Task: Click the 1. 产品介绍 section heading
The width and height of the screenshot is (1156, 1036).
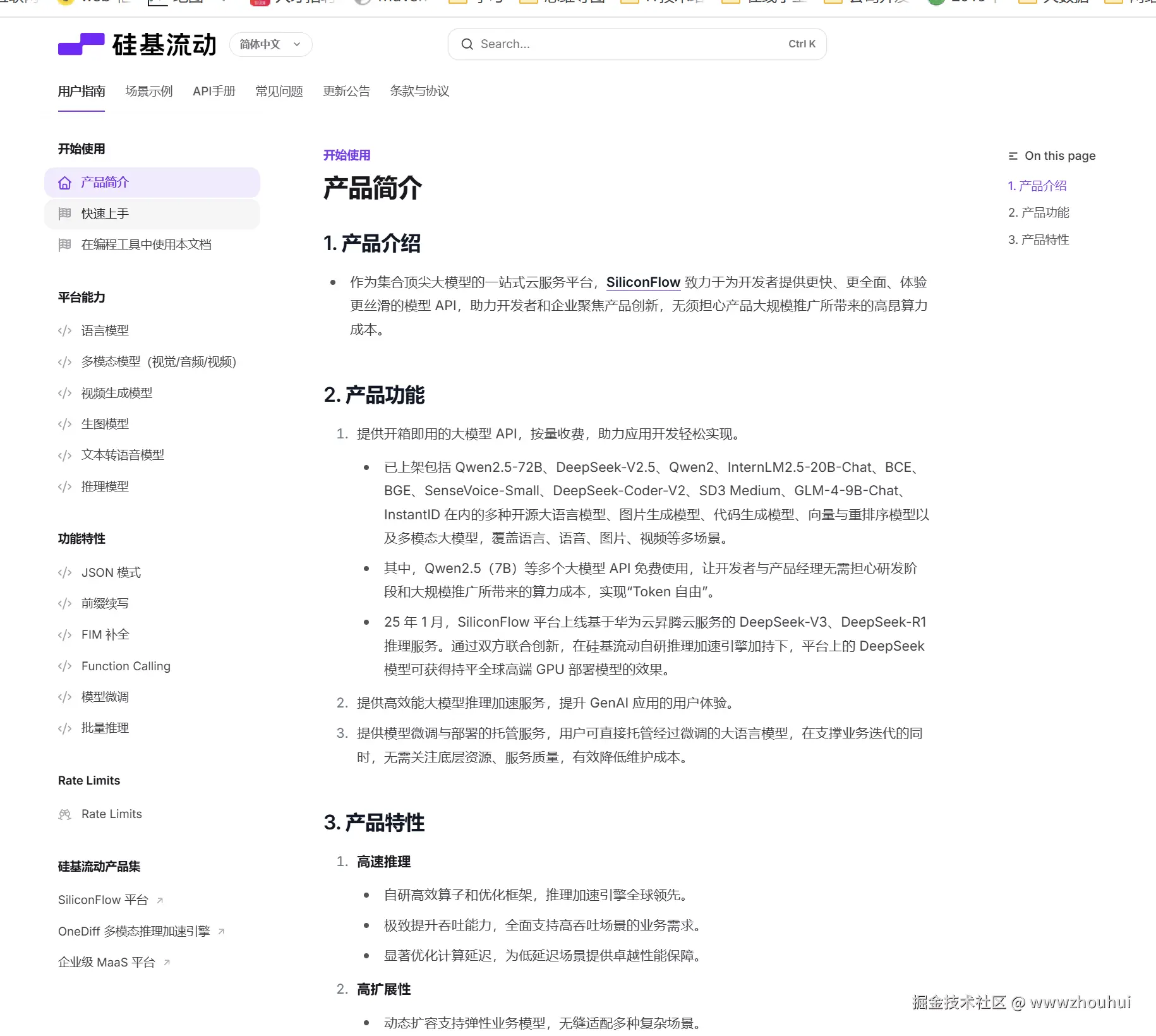Action: pyautogui.click(x=371, y=244)
